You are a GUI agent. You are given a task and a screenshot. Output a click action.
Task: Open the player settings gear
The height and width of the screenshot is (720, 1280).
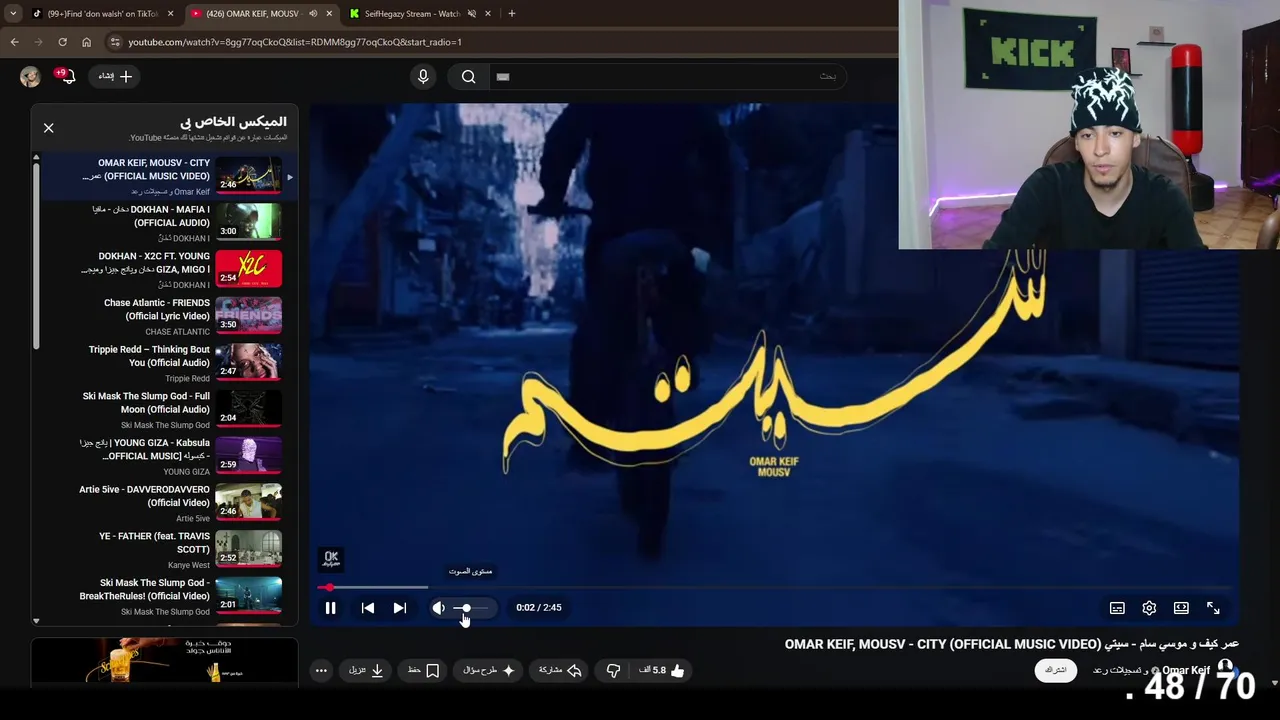tap(1149, 608)
